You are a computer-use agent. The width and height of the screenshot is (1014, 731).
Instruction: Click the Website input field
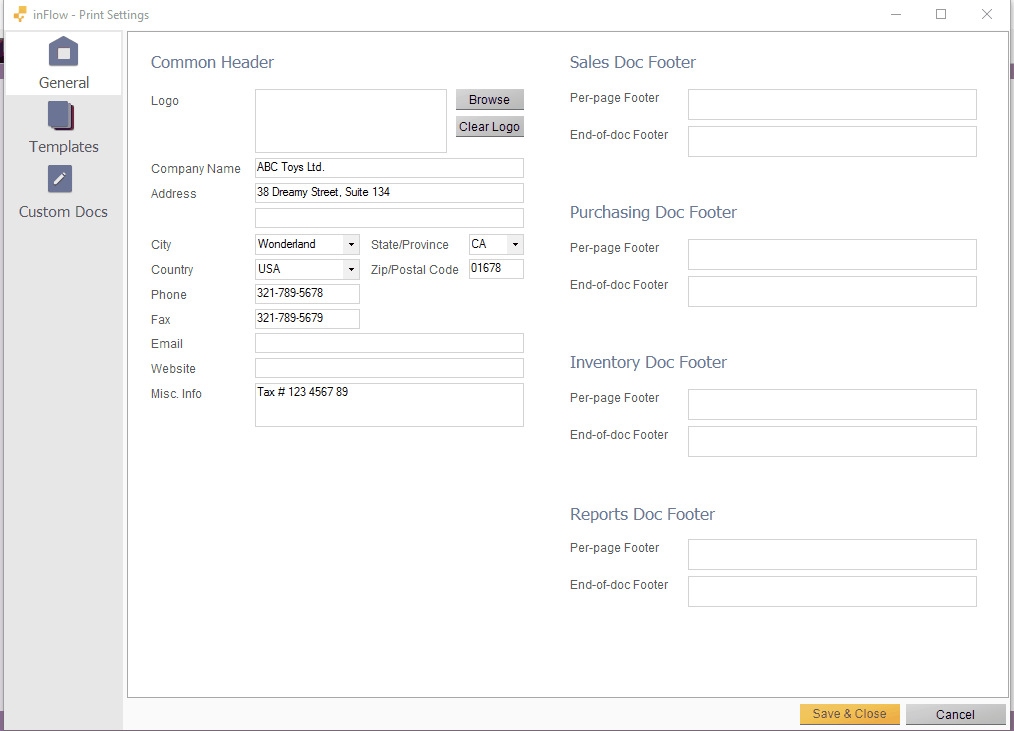coord(389,368)
